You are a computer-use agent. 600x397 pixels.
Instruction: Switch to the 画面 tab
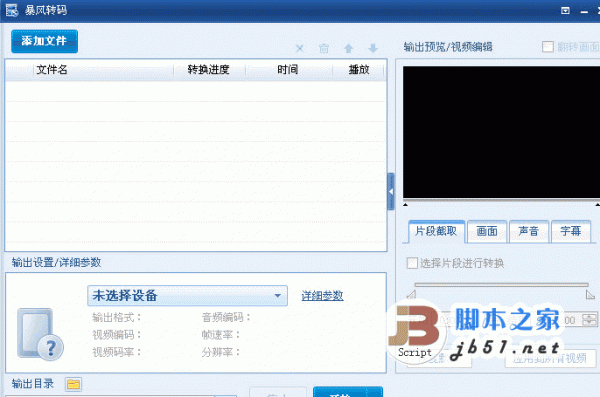[x=487, y=231]
